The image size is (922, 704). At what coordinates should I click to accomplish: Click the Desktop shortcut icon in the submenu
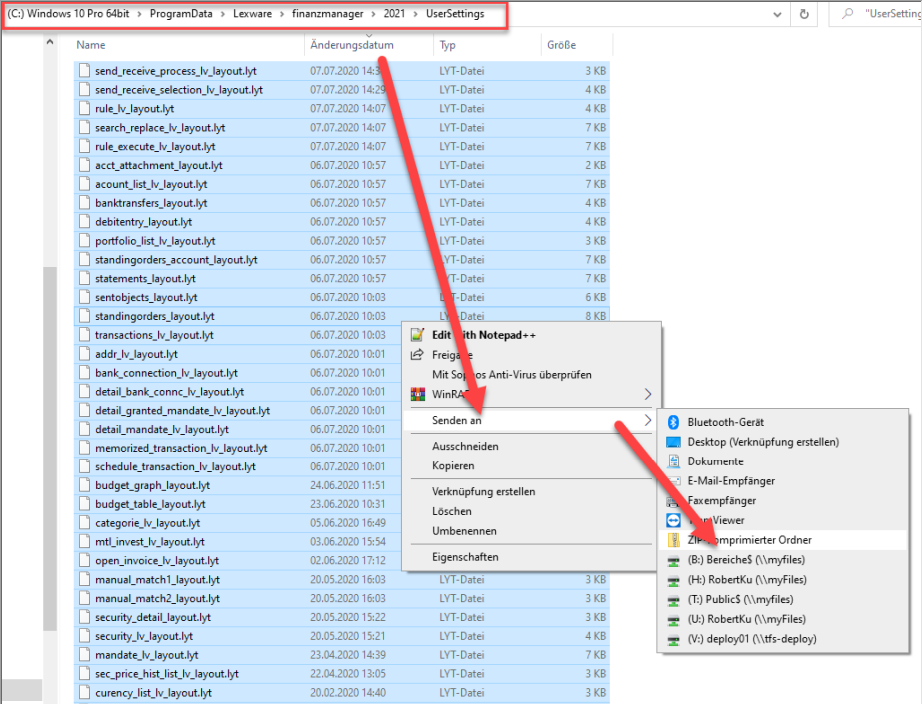673,442
